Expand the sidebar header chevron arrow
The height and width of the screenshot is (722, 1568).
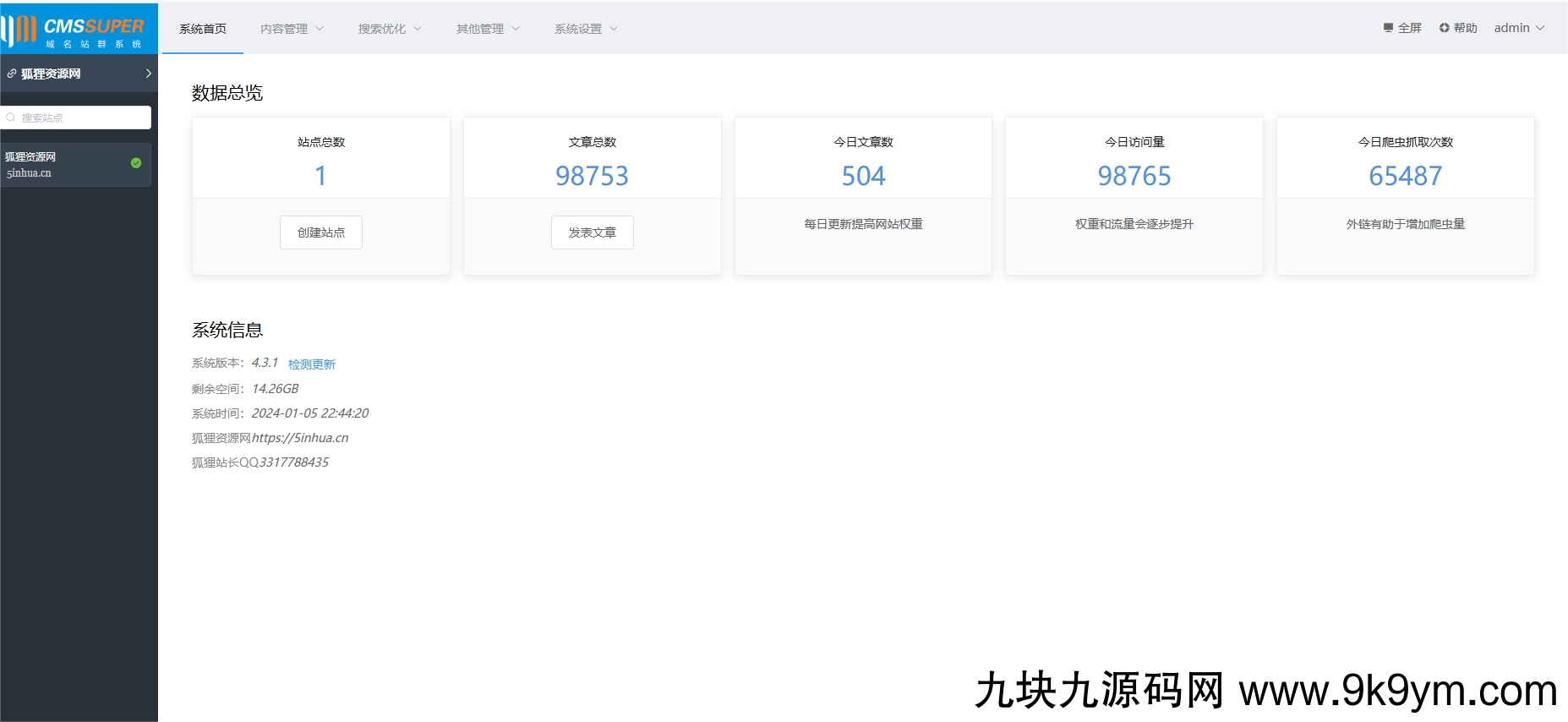tap(149, 74)
